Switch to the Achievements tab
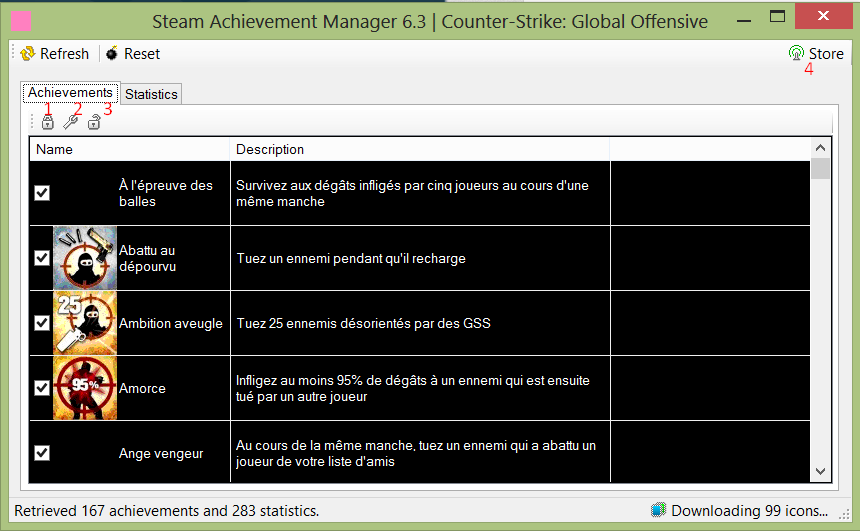The width and height of the screenshot is (860, 531). pos(70,93)
